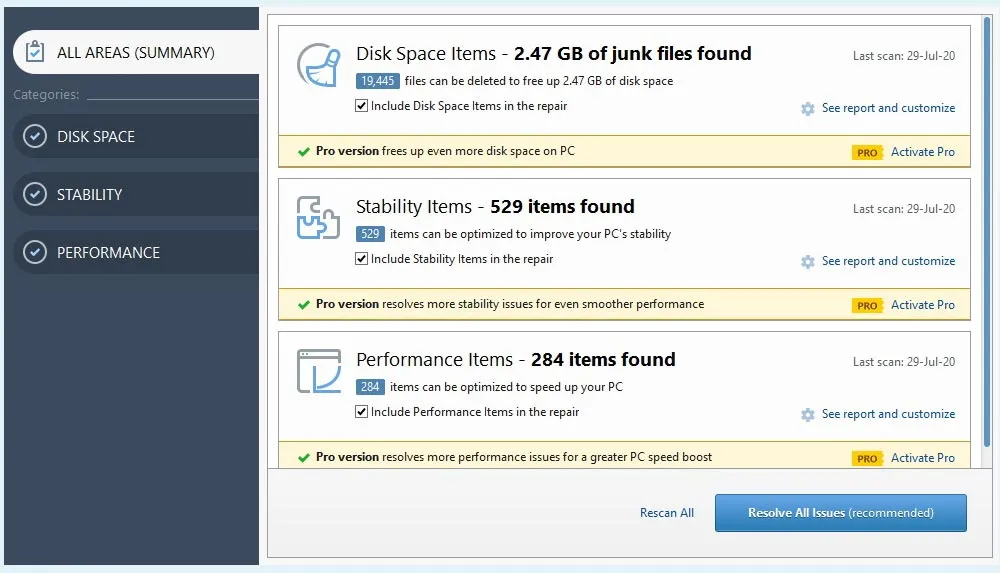Click gear icon beside Disk Space report link

[808, 108]
